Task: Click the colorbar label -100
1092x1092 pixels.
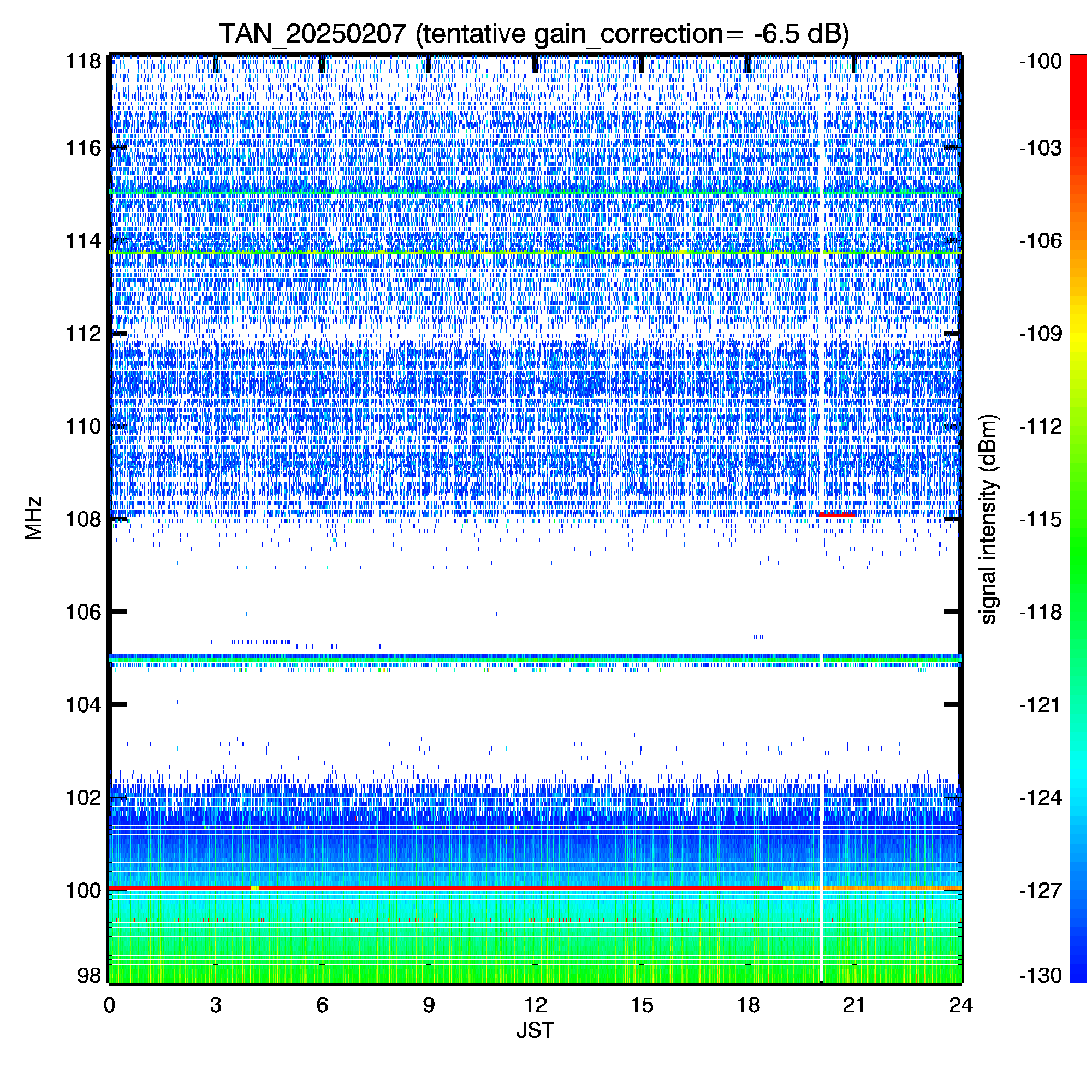Action: (1041, 61)
